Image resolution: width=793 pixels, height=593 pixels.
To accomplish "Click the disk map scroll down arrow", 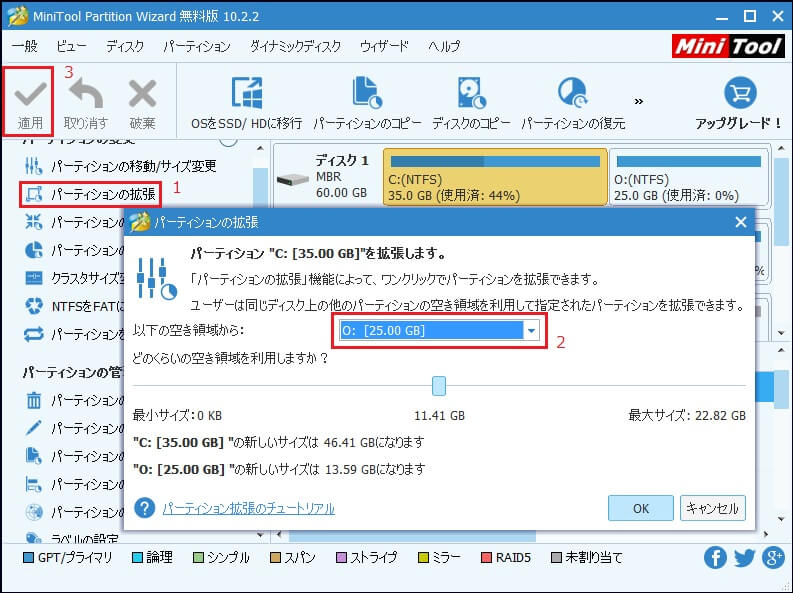I will [x=781, y=333].
